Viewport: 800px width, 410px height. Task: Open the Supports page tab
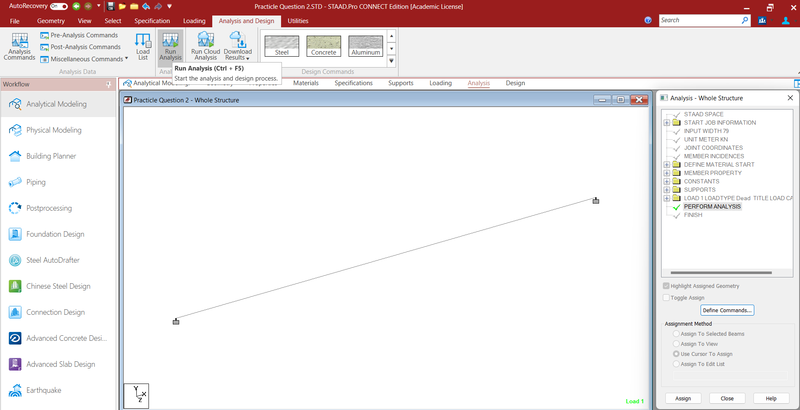click(401, 83)
